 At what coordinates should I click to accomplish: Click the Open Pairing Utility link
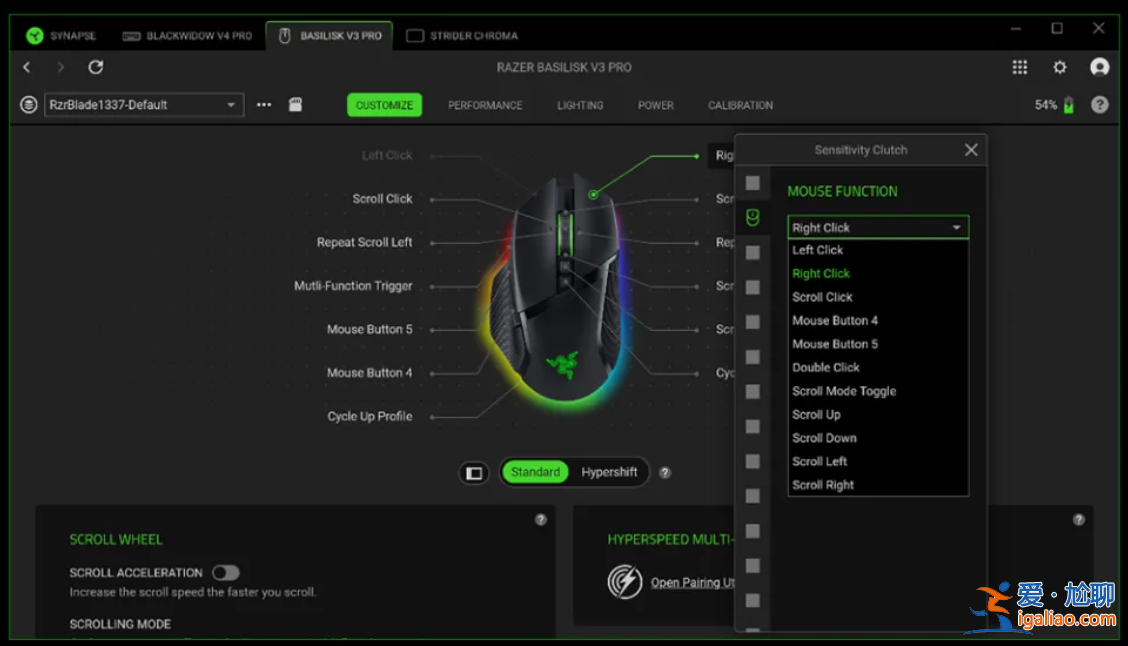click(692, 583)
